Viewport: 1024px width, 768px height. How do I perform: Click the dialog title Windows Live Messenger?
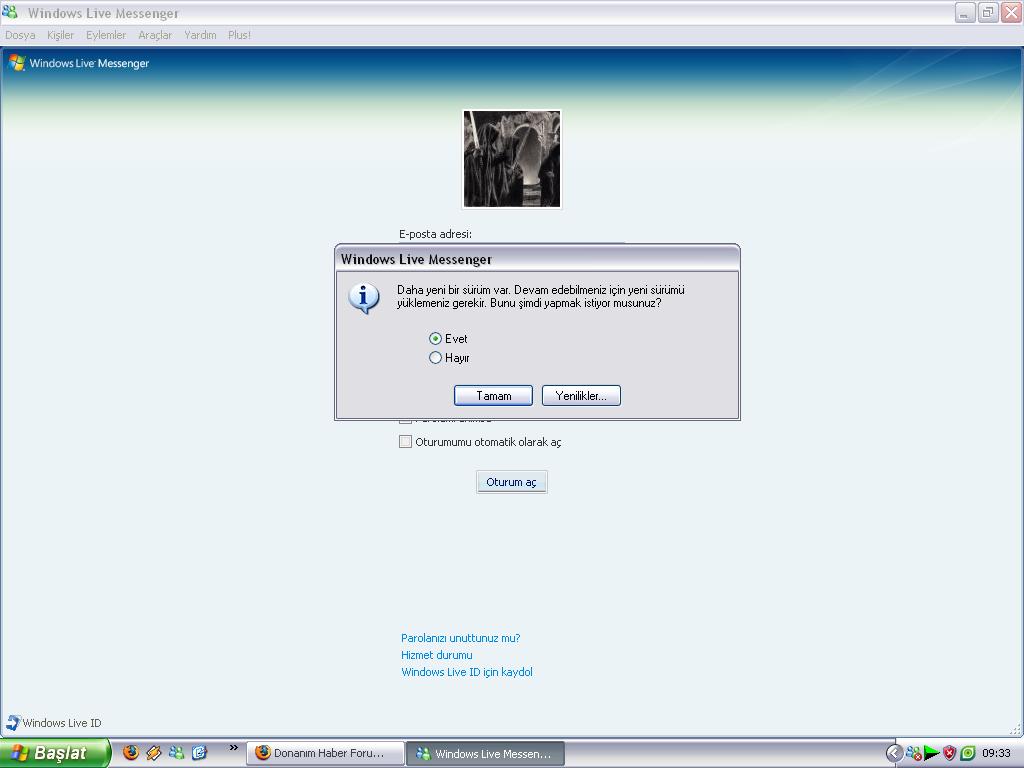416,259
